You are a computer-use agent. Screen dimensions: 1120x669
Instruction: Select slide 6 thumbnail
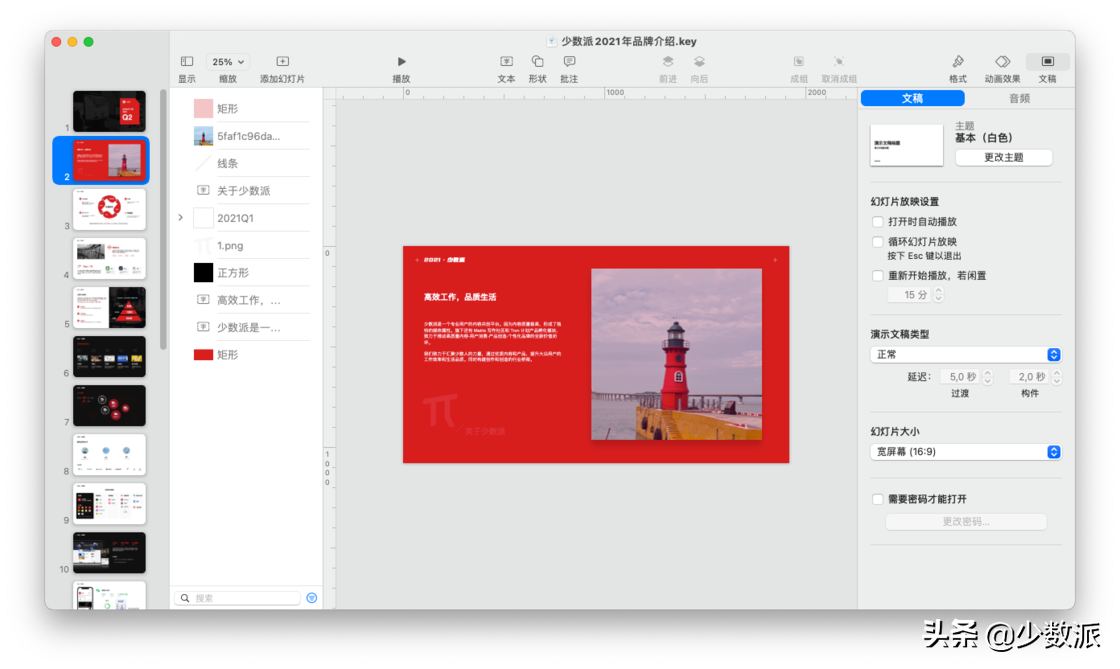click(x=109, y=356)
